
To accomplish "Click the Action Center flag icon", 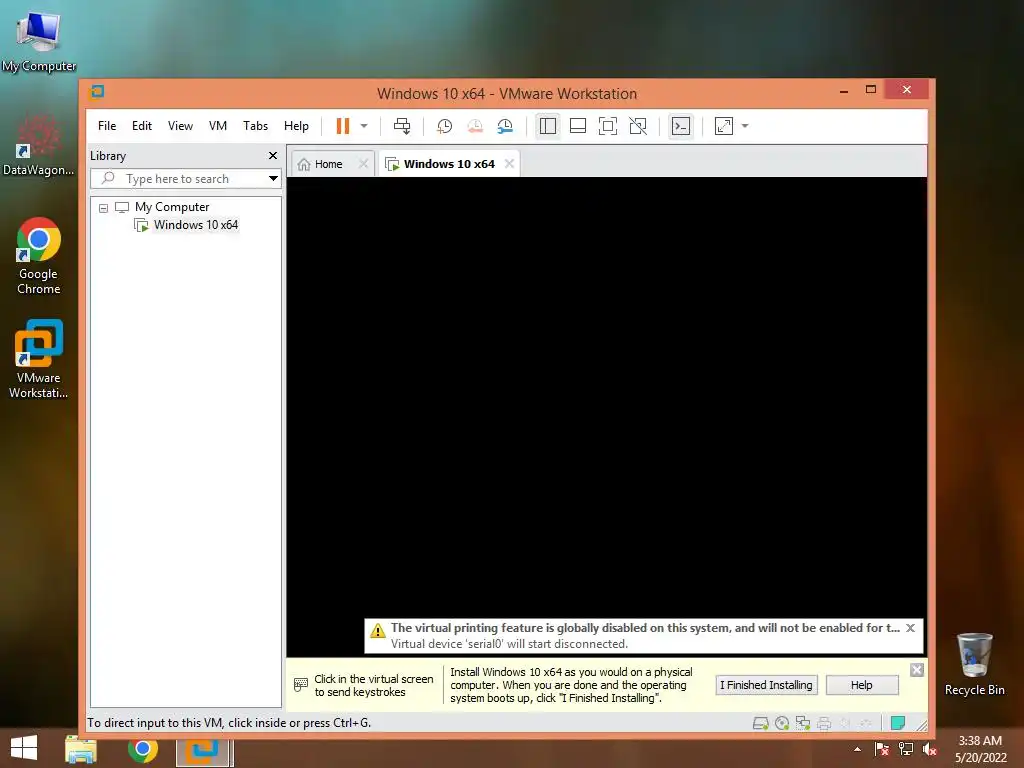I will tap(881, 749).
